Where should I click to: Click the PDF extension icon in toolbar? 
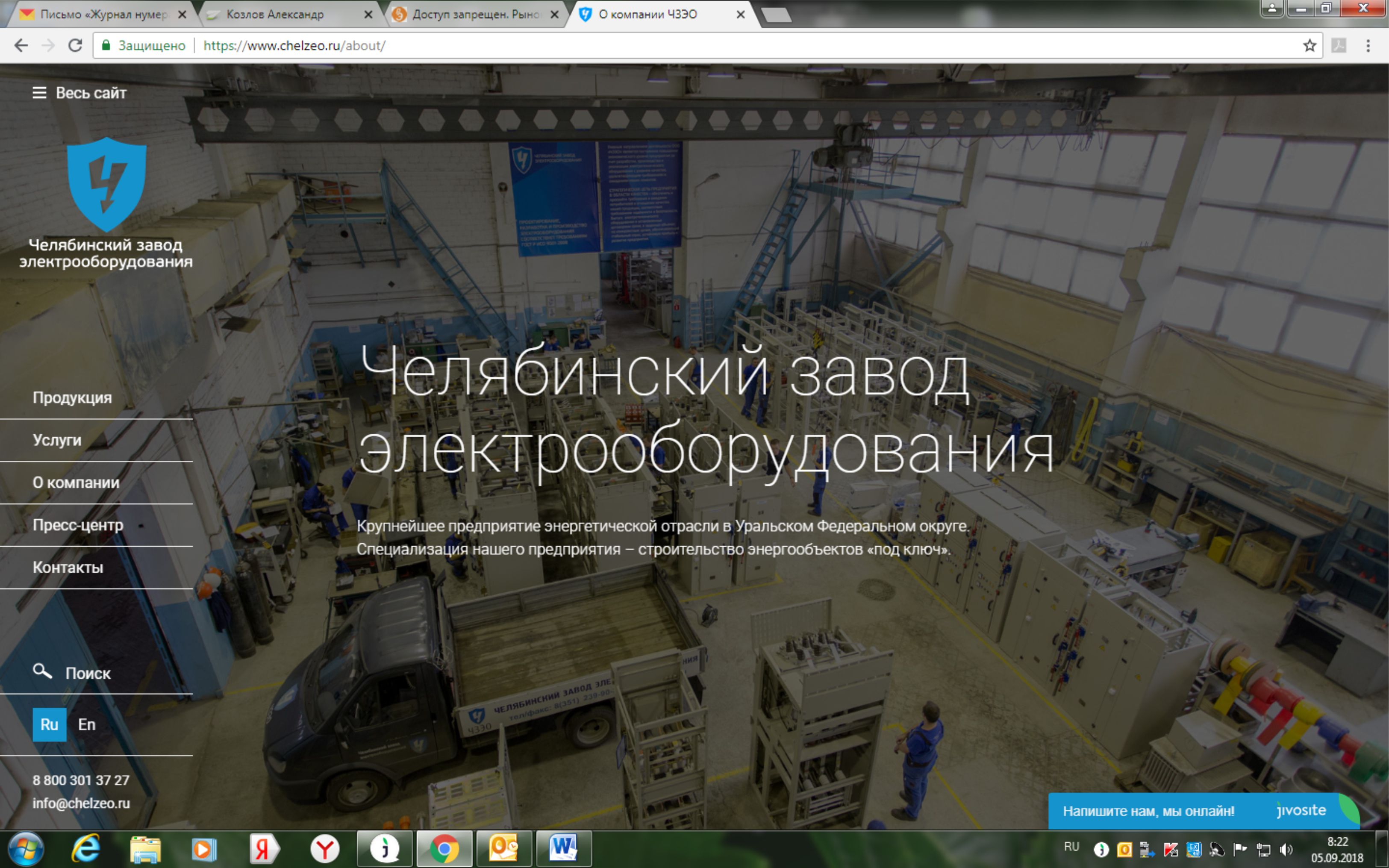[1339, 45]
